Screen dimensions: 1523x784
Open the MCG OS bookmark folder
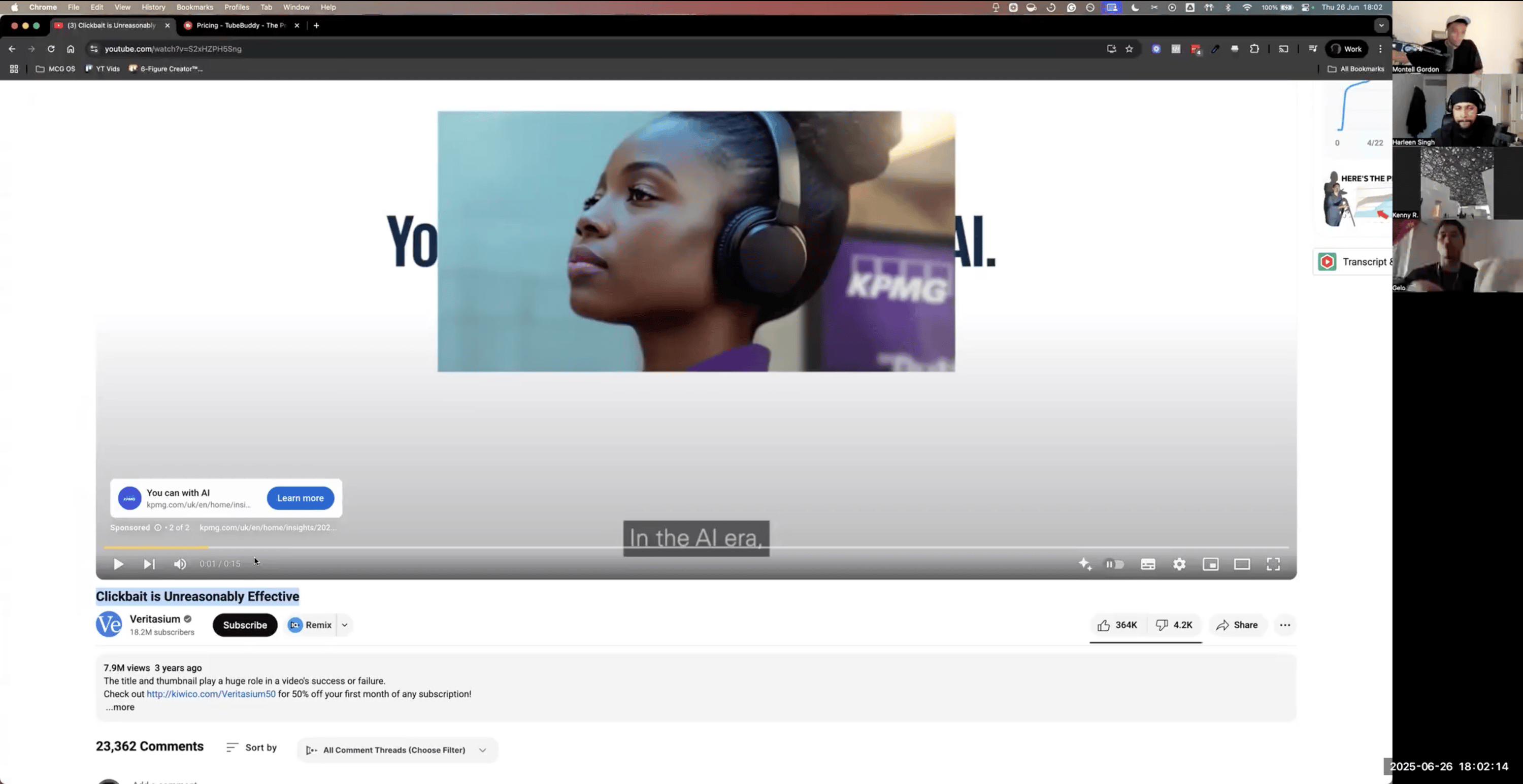point(55,69)
